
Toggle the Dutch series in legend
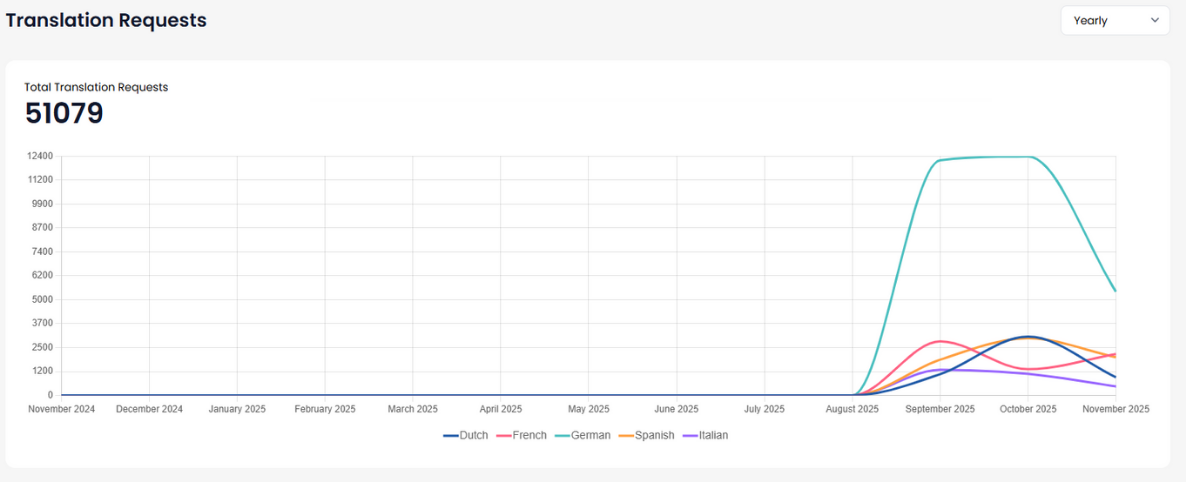pos(466,435)
